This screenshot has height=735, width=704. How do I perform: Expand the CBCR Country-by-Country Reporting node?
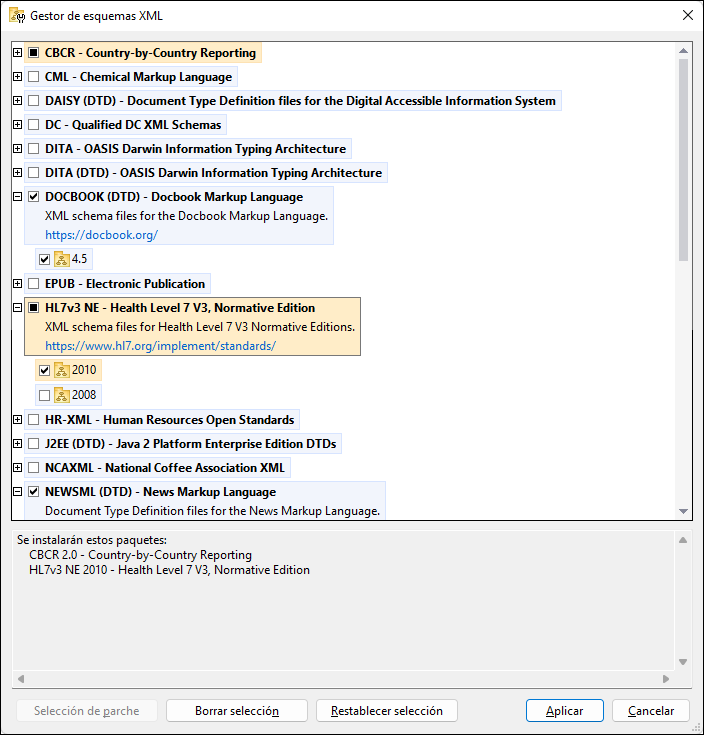click(18, 53)
